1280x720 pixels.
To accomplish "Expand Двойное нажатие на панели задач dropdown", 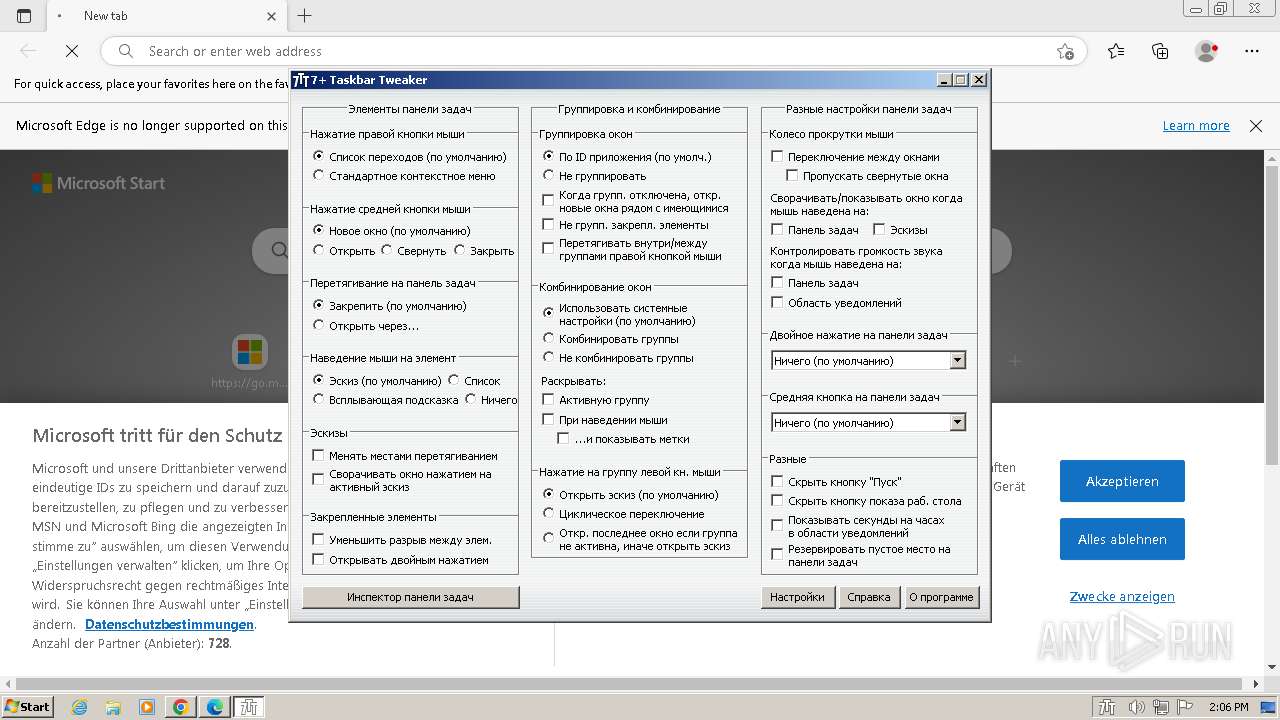I will point(957,361).
